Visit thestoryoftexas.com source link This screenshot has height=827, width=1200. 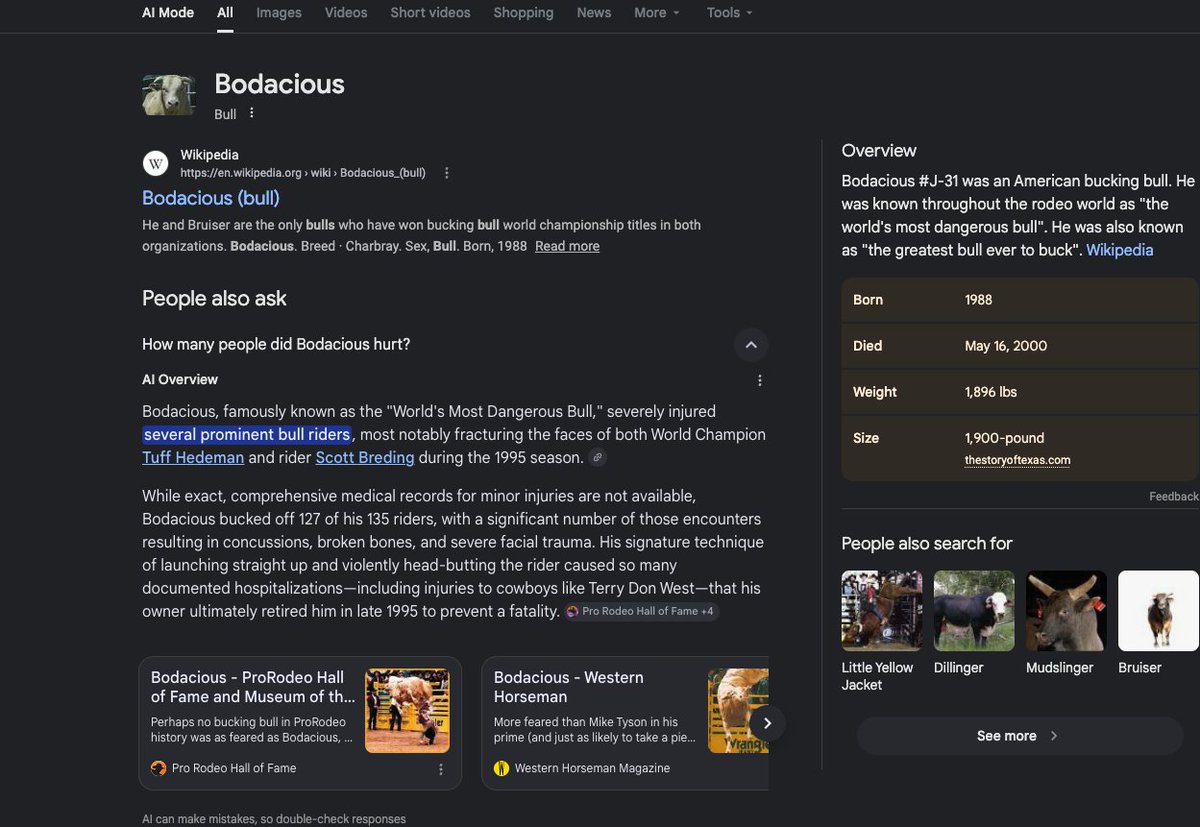pyautogui.click(x=1017, y=460)
